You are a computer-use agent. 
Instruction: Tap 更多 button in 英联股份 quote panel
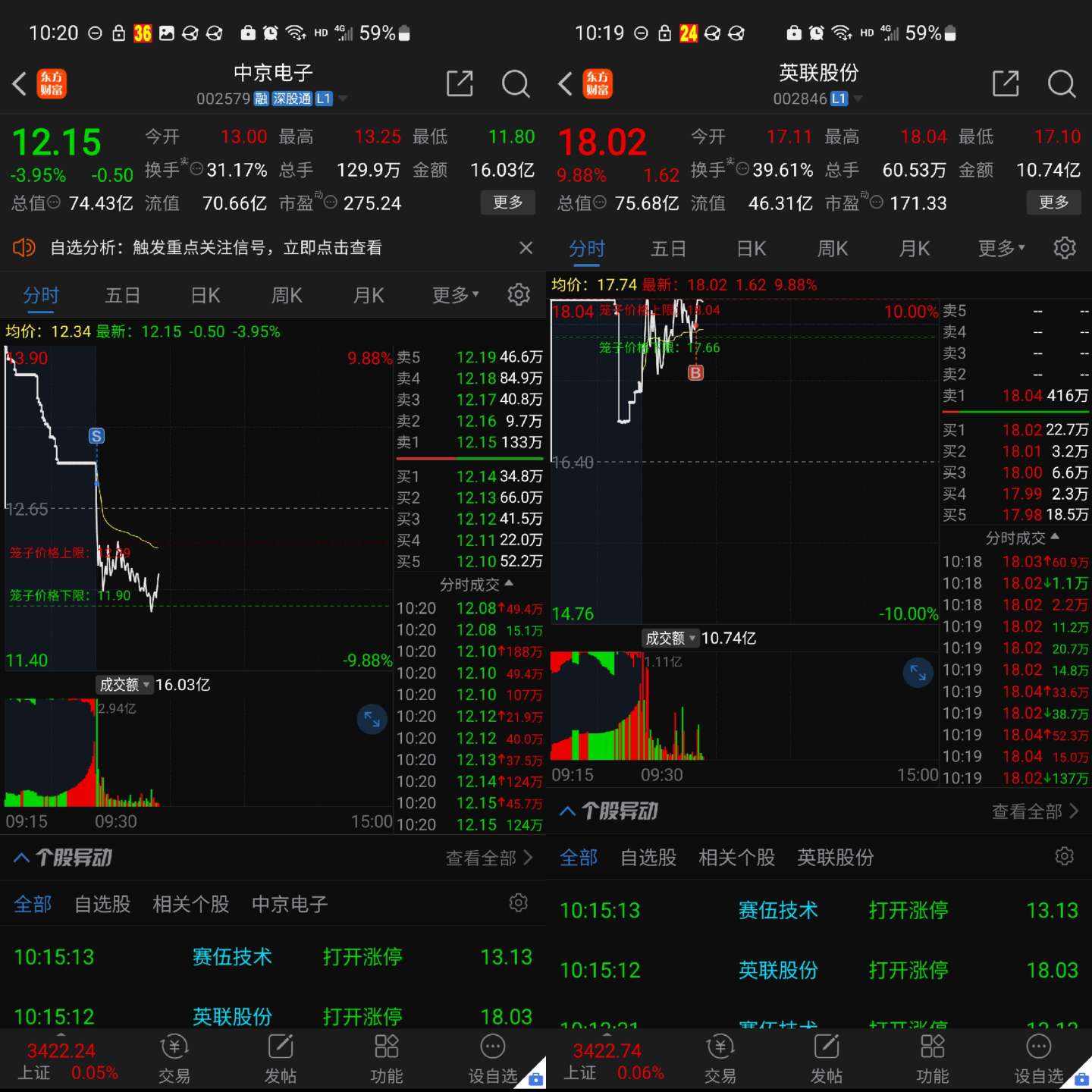click(x=1054, y=202)
